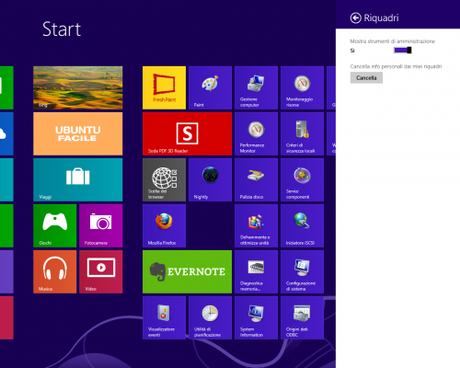This screenshot has width=460, height=368.
Task: Launch Mozilla Firefox tile
Action: (164, 226)
